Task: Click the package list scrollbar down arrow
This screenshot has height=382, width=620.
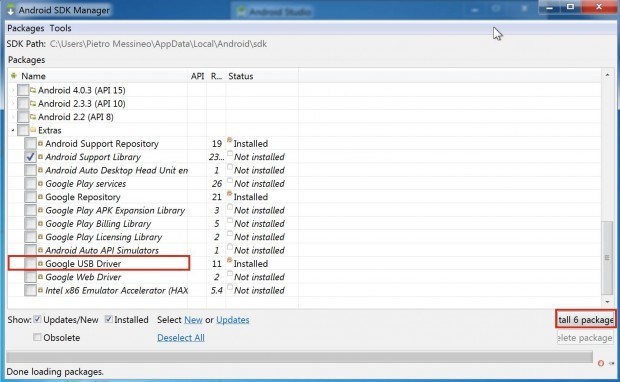Action: (x=607, y=302)
